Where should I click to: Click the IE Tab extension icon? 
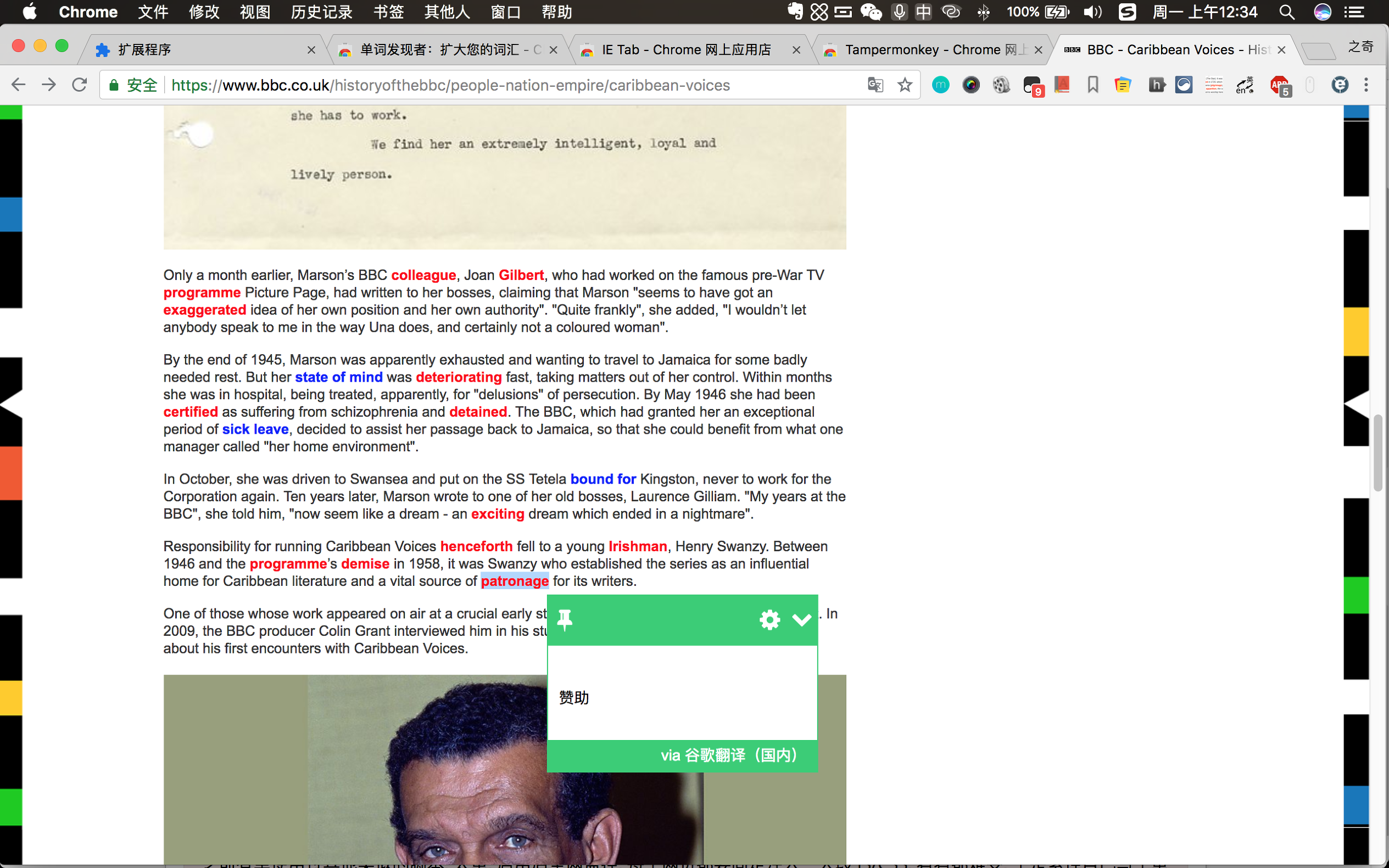point(1339,85)
